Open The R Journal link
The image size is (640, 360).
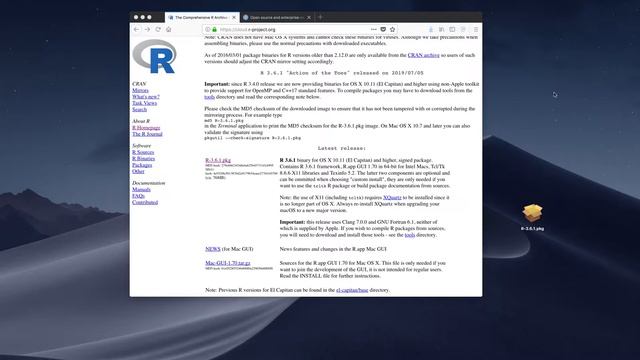coord(147,134)
